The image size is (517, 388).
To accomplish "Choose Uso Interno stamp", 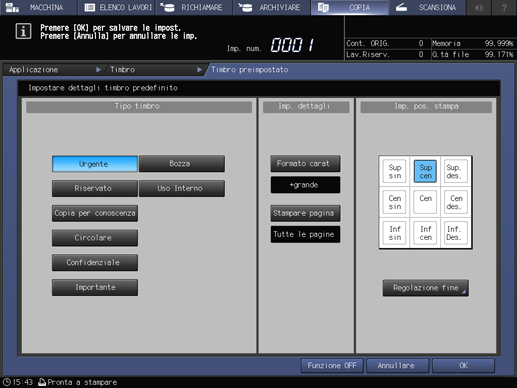I will pos(182,188).
